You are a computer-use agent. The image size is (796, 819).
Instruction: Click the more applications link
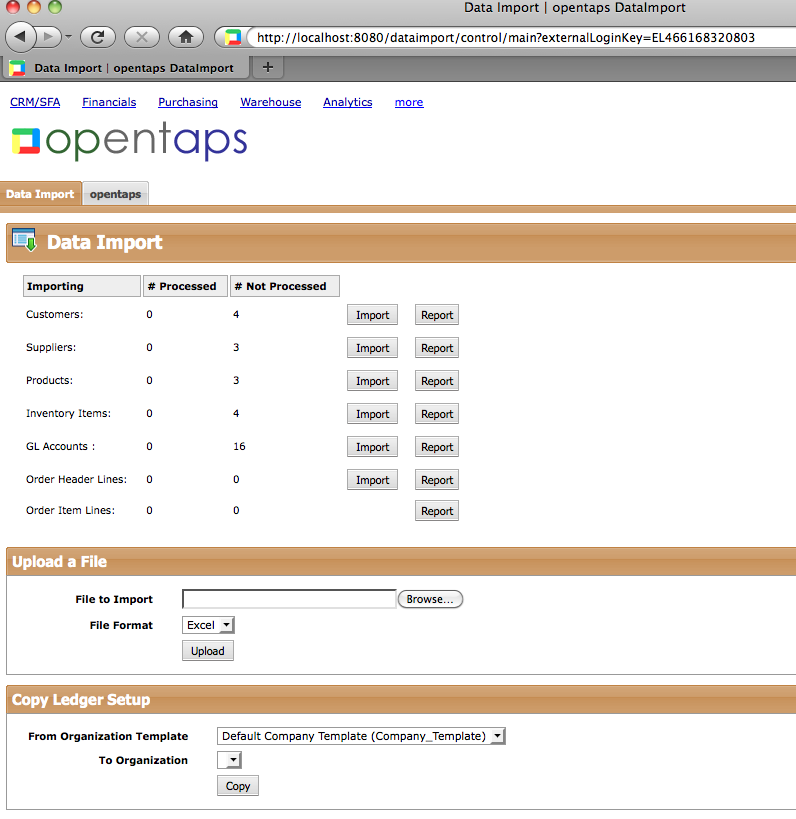[x=409, y=102]
